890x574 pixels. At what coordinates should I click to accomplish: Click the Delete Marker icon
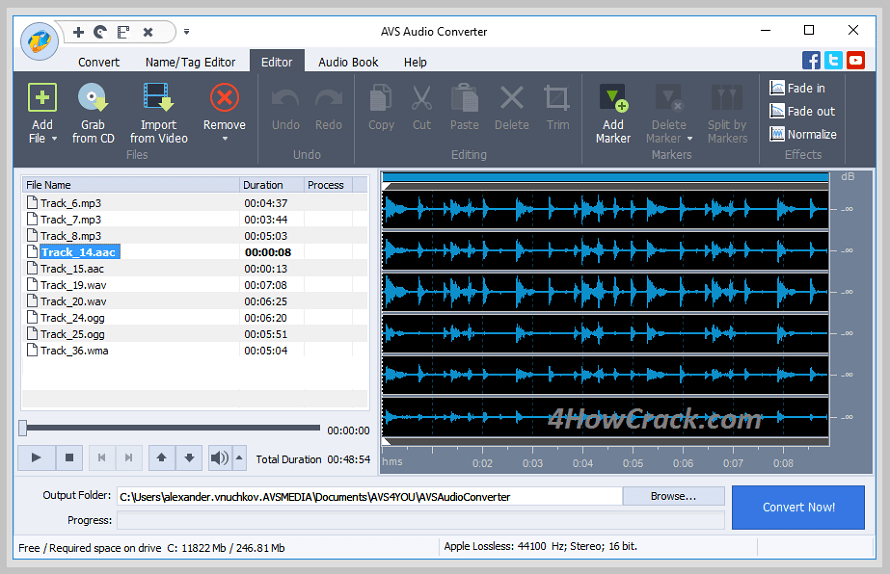point(669,98)
